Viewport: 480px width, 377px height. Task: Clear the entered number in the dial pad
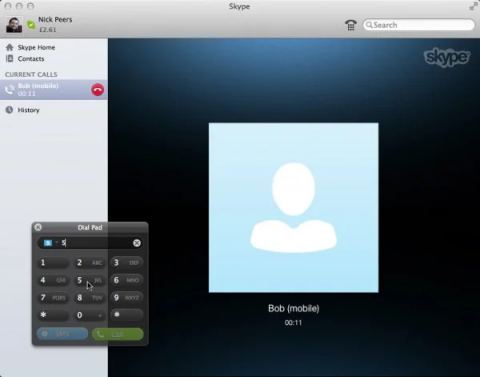click(x=137, y=243)
